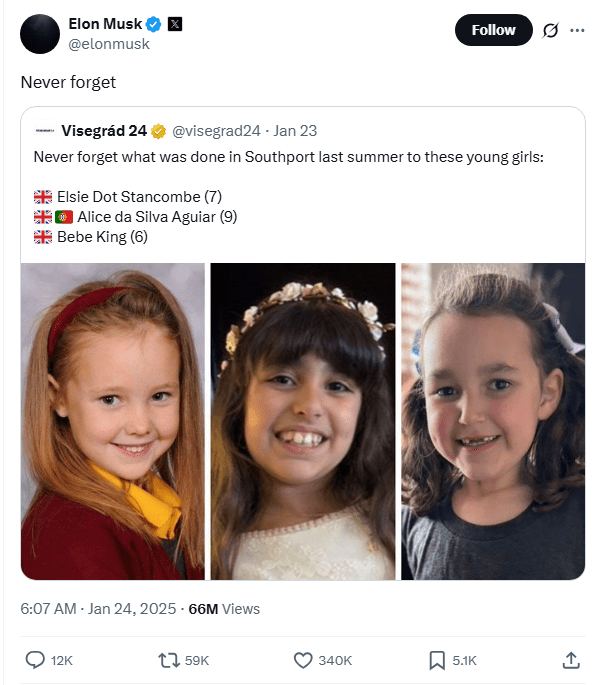Image resolution: width=597 pixels, height=685 pixels.
Task: Open the 66M Views analytics
Action: point(224,609)
